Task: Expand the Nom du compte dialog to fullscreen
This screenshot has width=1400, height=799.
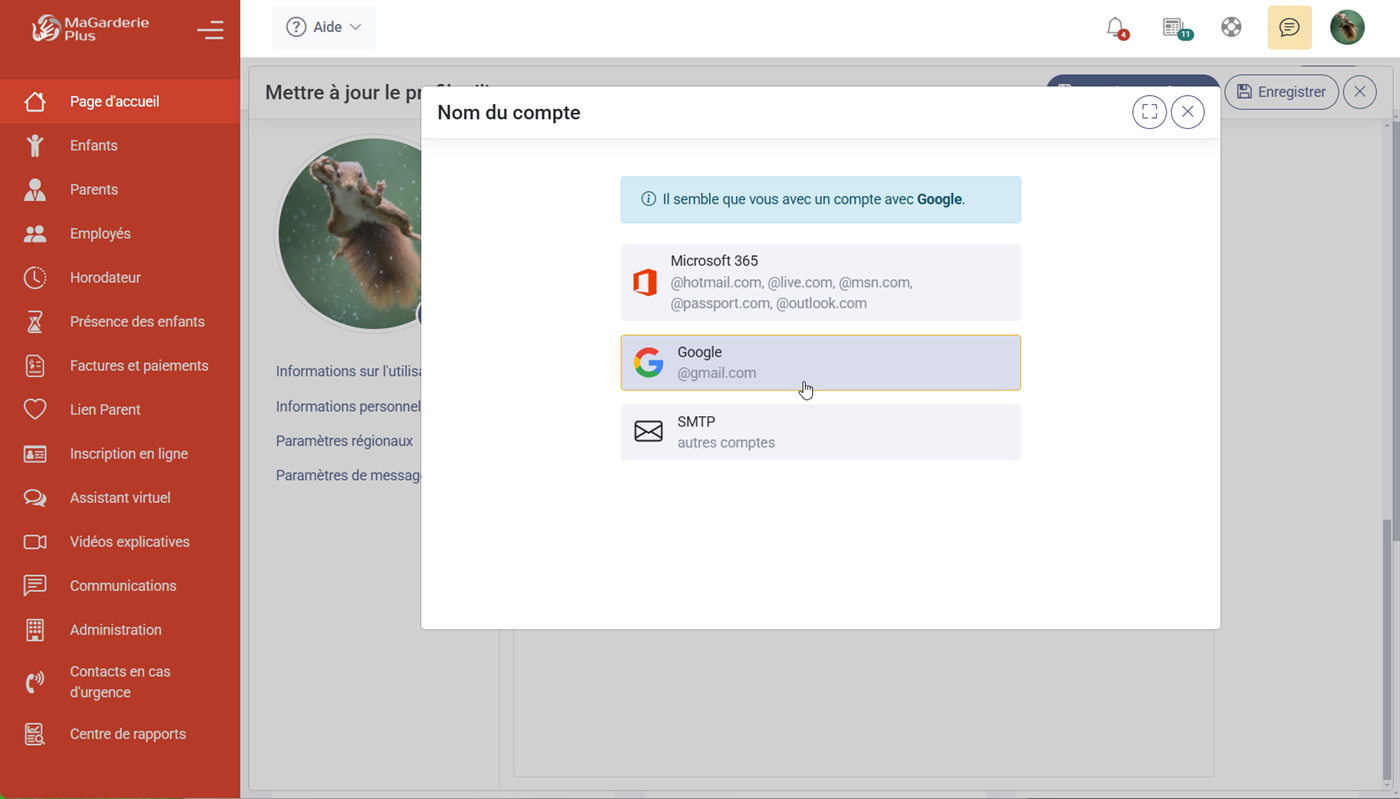Action: [x=1150, y=112]
